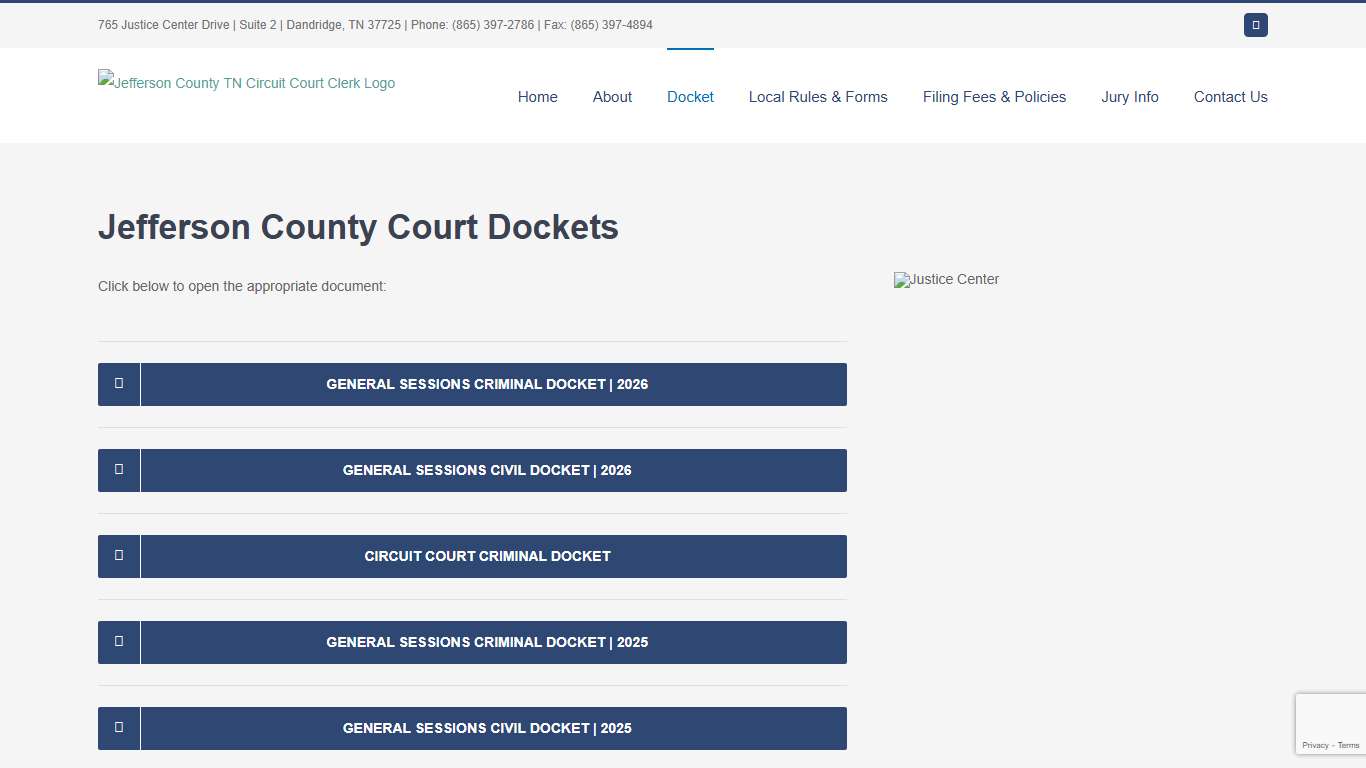Click the Jefferson County Circuit Court Clerk logo
The height and width of the screenshot is (768, 1366).
pyautogui.click(x=246, y=83)
